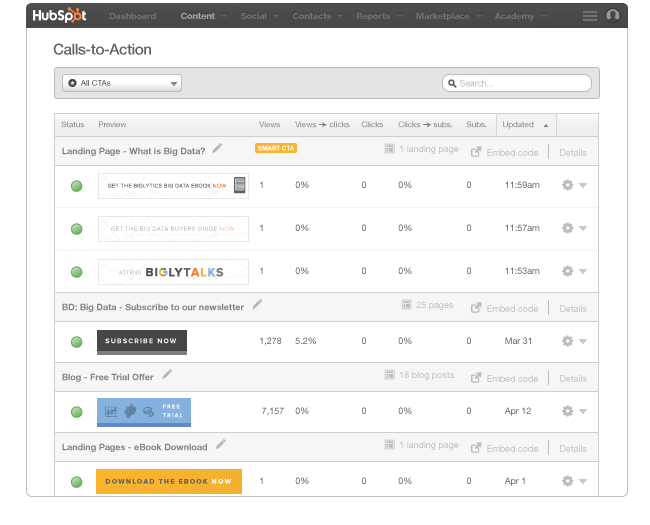Click the SMART CTA badge
The width and height of the screenshot is (650, 525).
pos(276,148)
